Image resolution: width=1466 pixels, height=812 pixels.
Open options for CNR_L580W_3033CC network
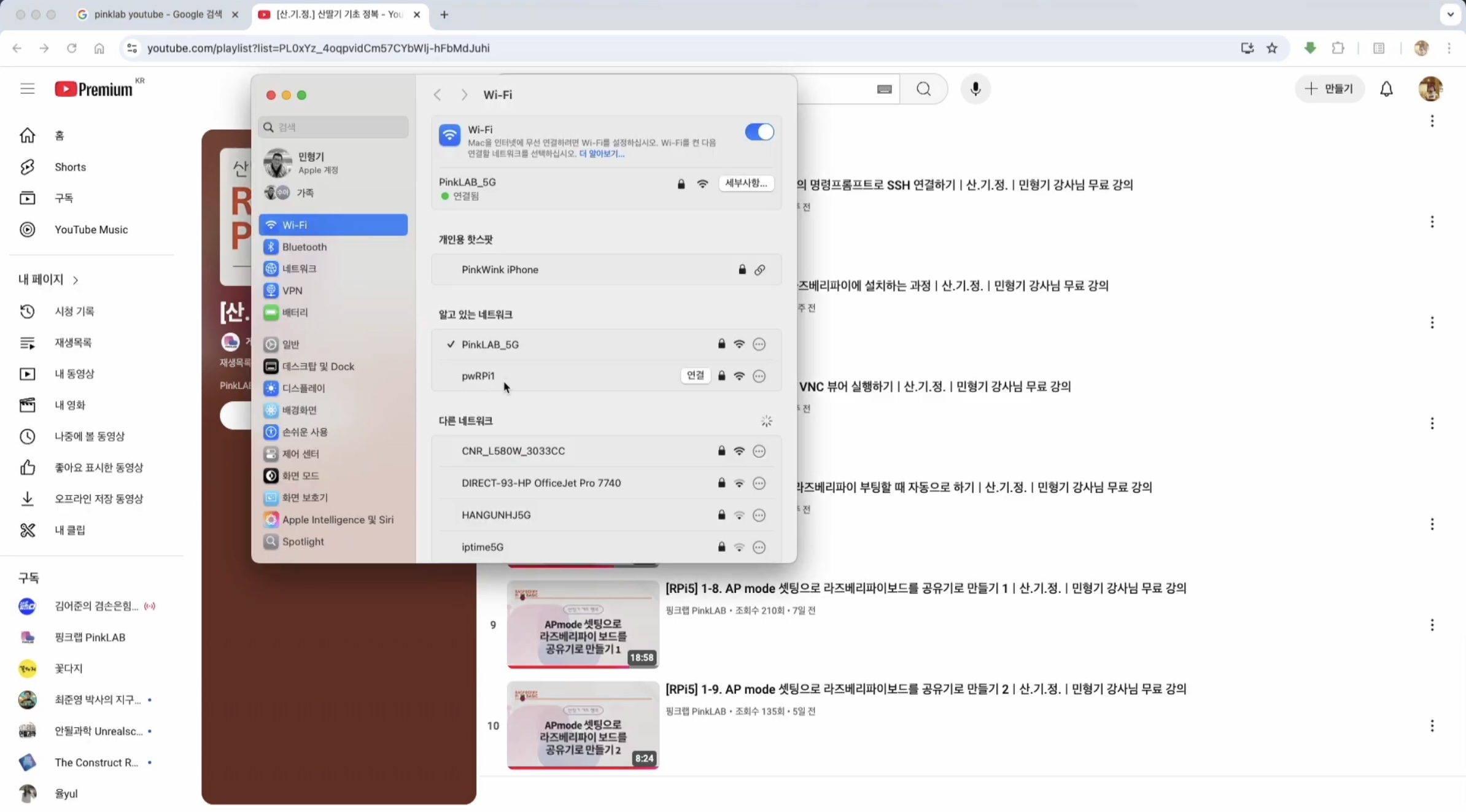pos(759,451)
